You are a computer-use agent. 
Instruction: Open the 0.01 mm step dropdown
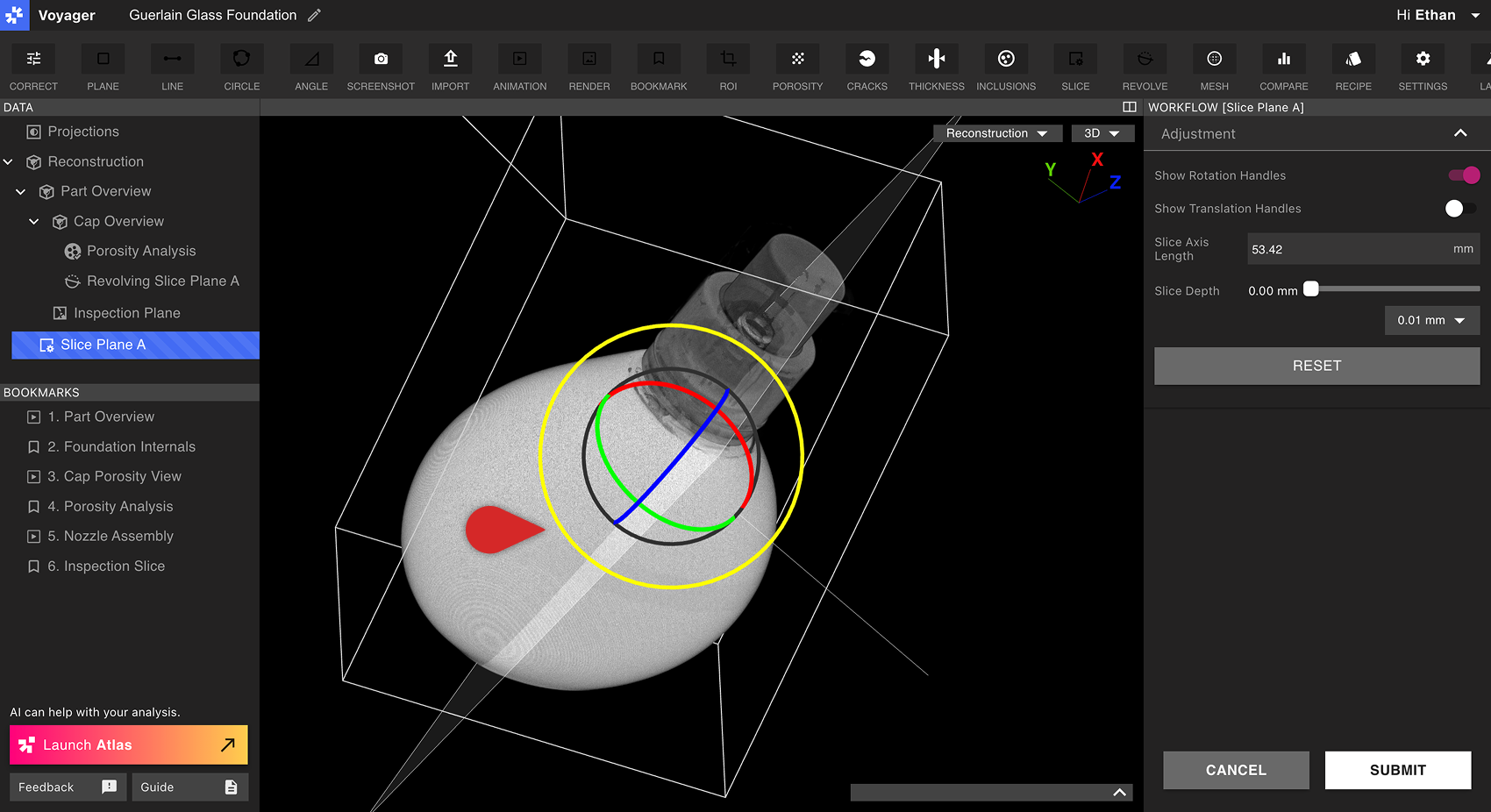1431,320
